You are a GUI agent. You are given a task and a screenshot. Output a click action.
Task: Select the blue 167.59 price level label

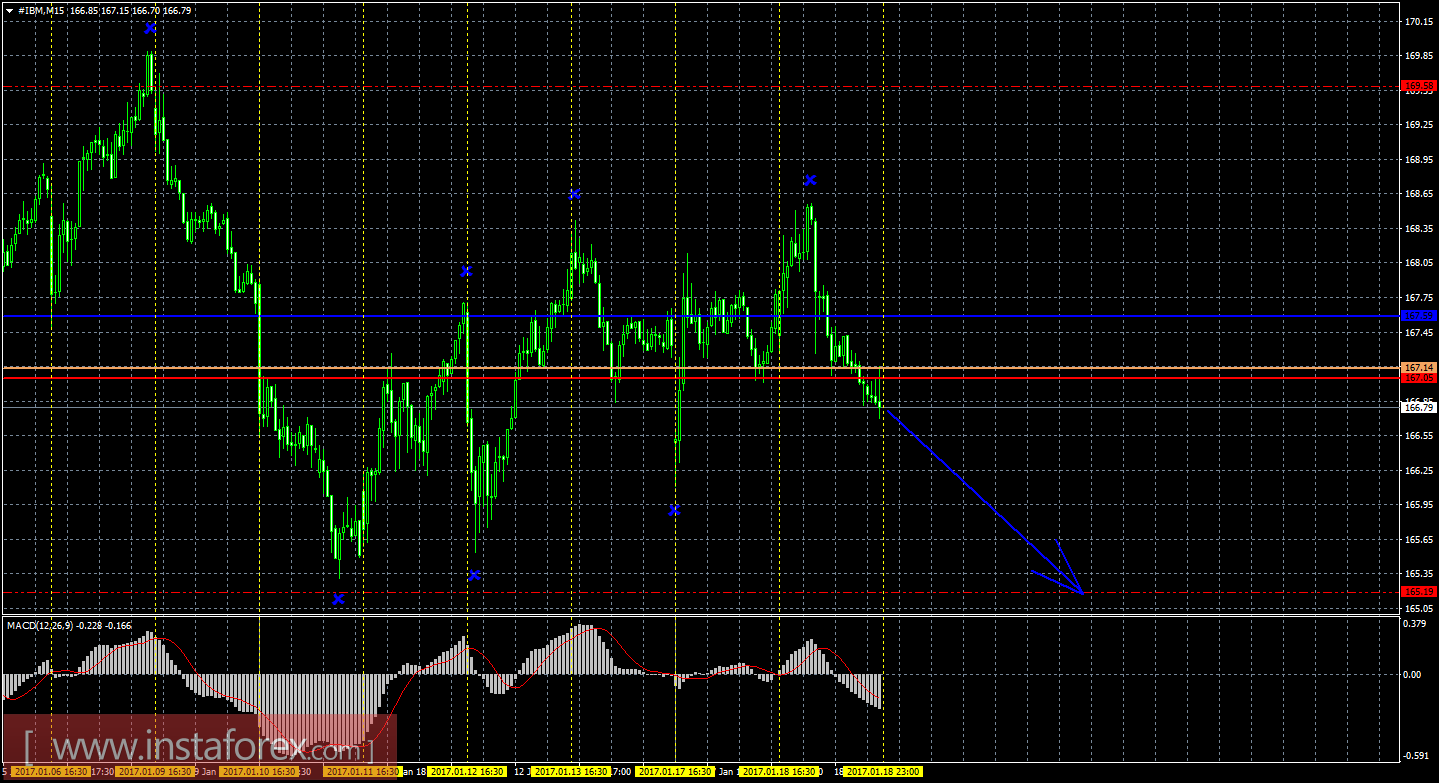pyautogui.click(x=1419, y=316)
